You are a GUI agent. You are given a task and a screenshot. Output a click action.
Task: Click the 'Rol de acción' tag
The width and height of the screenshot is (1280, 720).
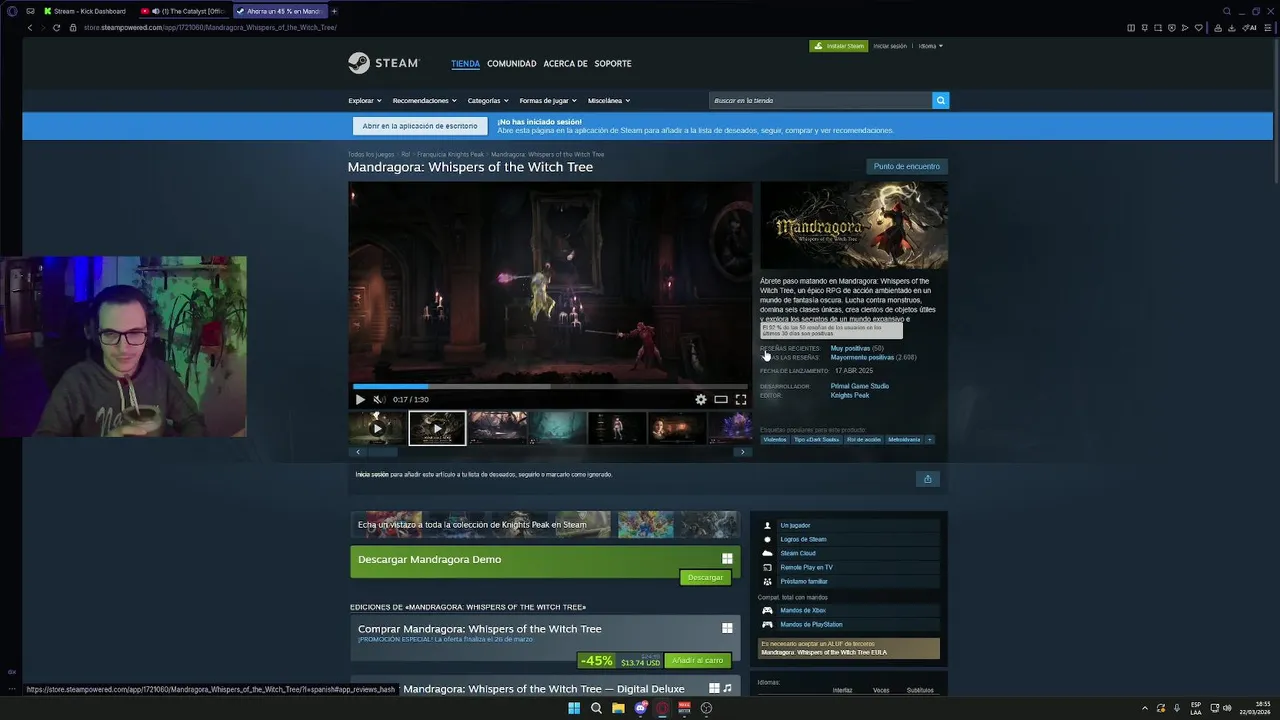(x=864, y=439)
